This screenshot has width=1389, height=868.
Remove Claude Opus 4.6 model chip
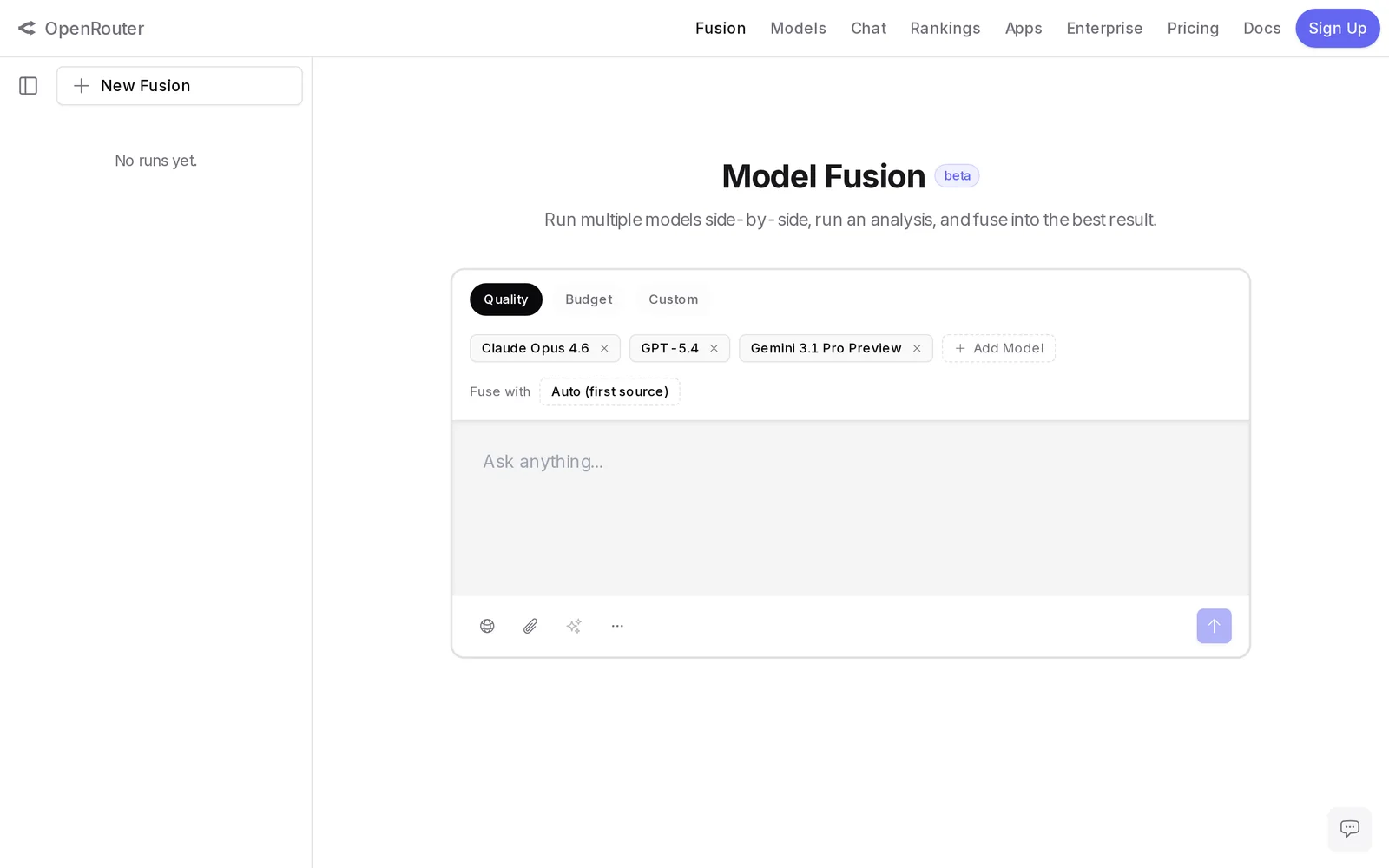click(x=604, y=348)
